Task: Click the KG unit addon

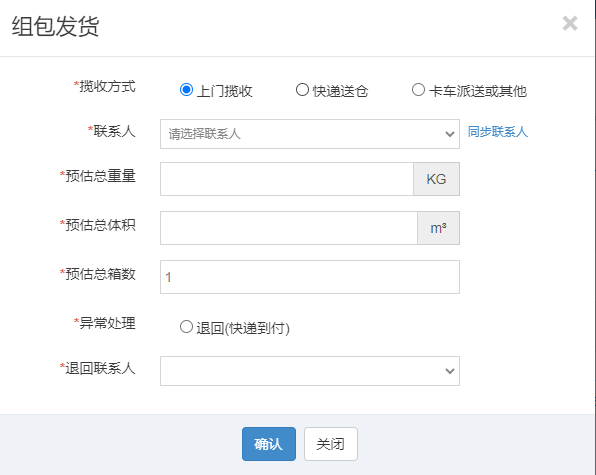Action: pos(436,179)
